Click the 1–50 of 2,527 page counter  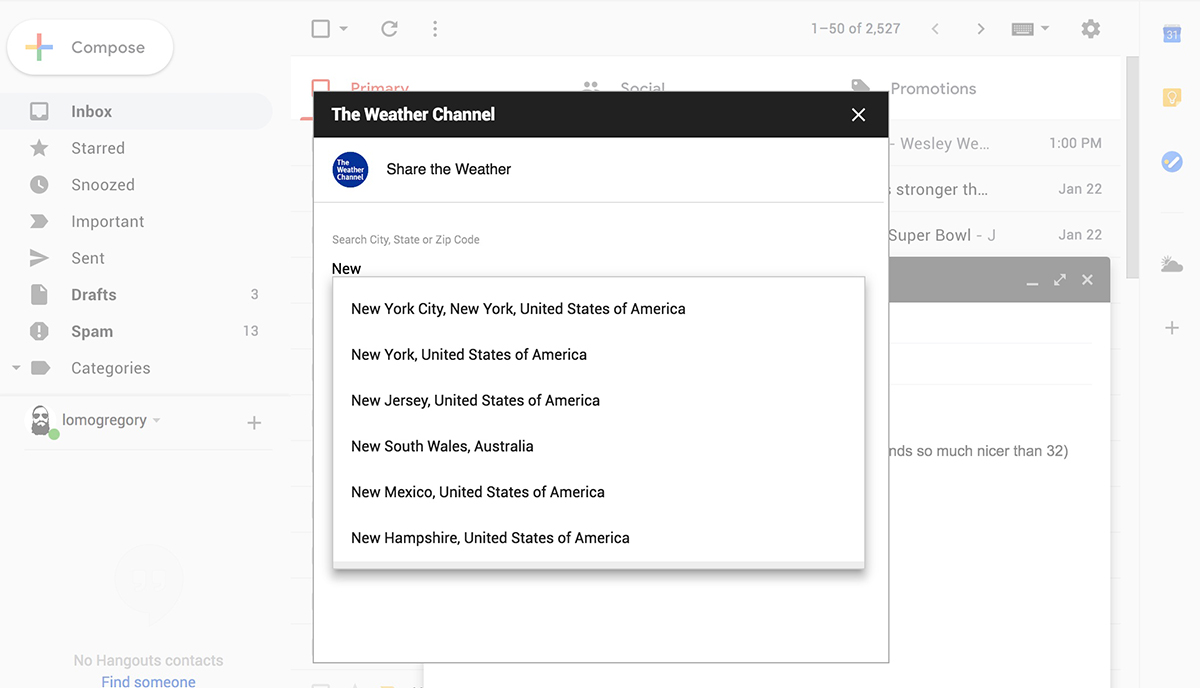click(856, 29)
